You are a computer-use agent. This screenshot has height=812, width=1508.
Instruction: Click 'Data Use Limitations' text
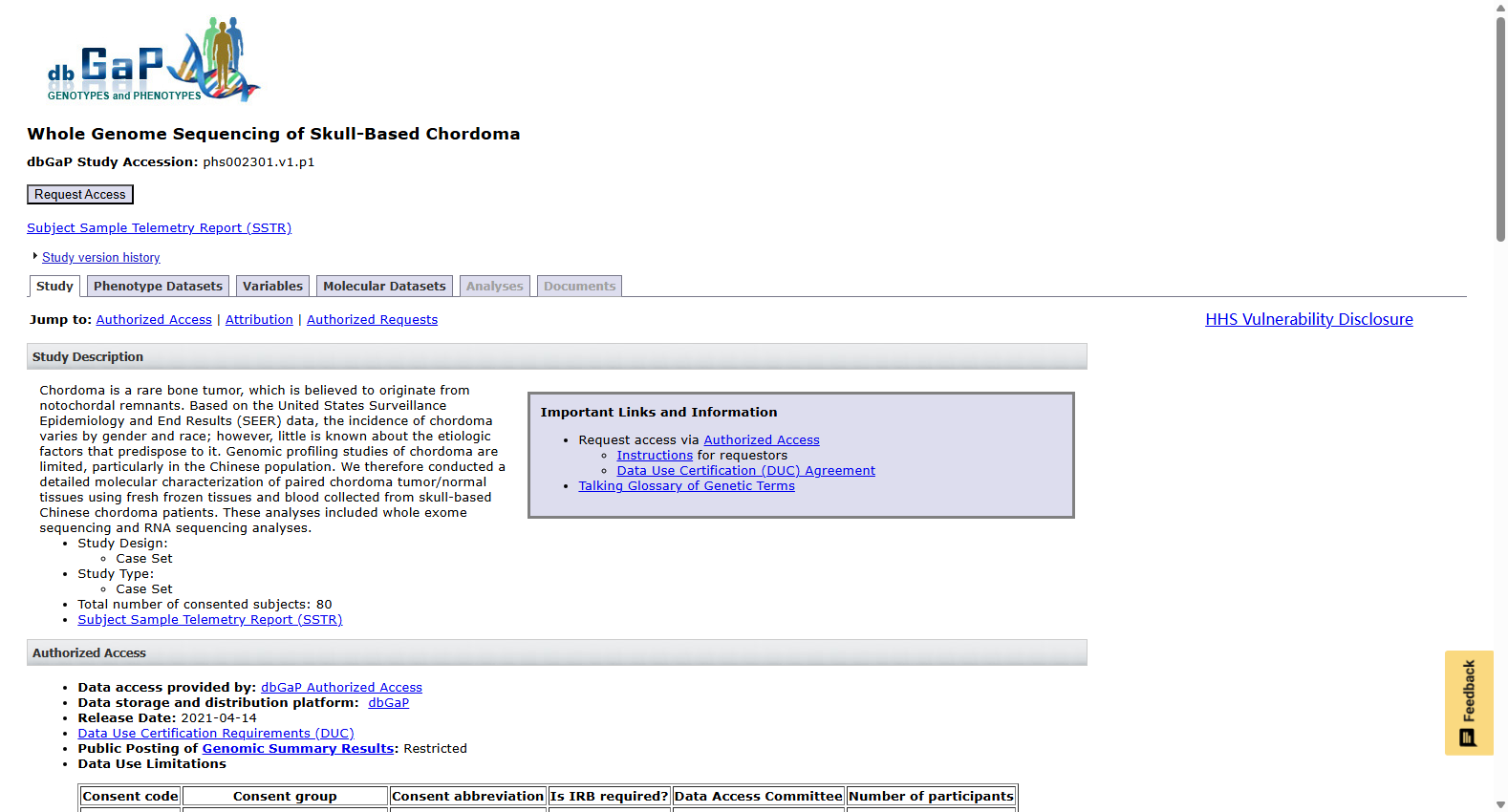click(152, 764)
